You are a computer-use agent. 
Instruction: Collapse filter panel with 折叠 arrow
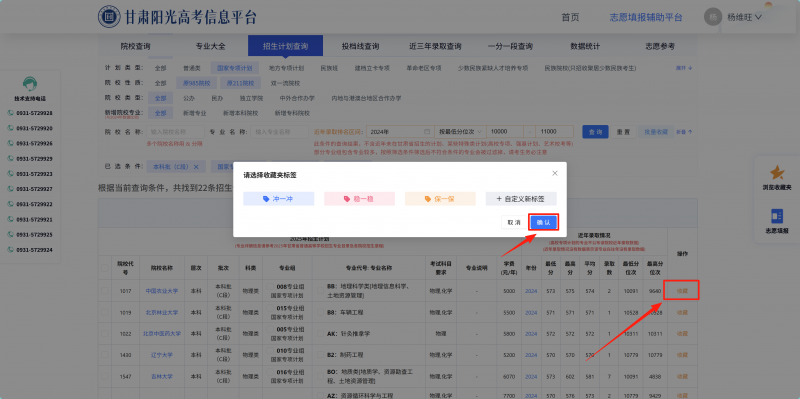tap(684, 132)
